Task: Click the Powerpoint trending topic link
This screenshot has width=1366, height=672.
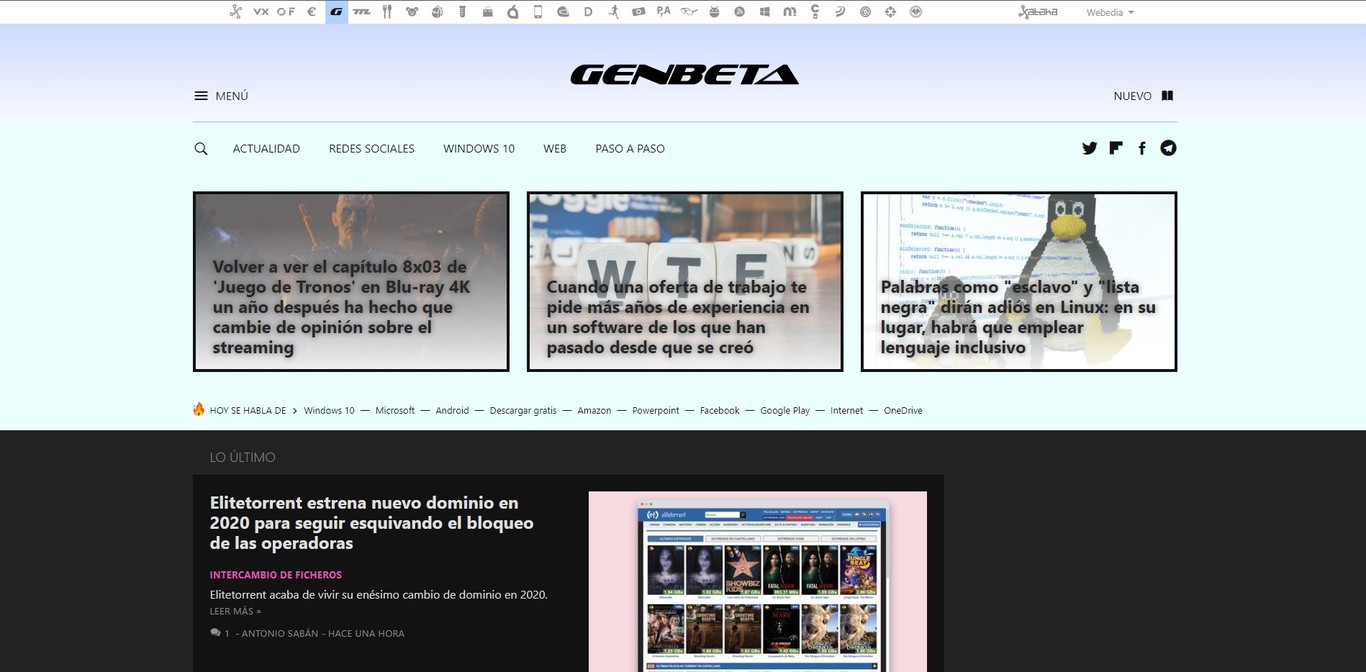Action: pyautogui.click(x=655, y=411)
